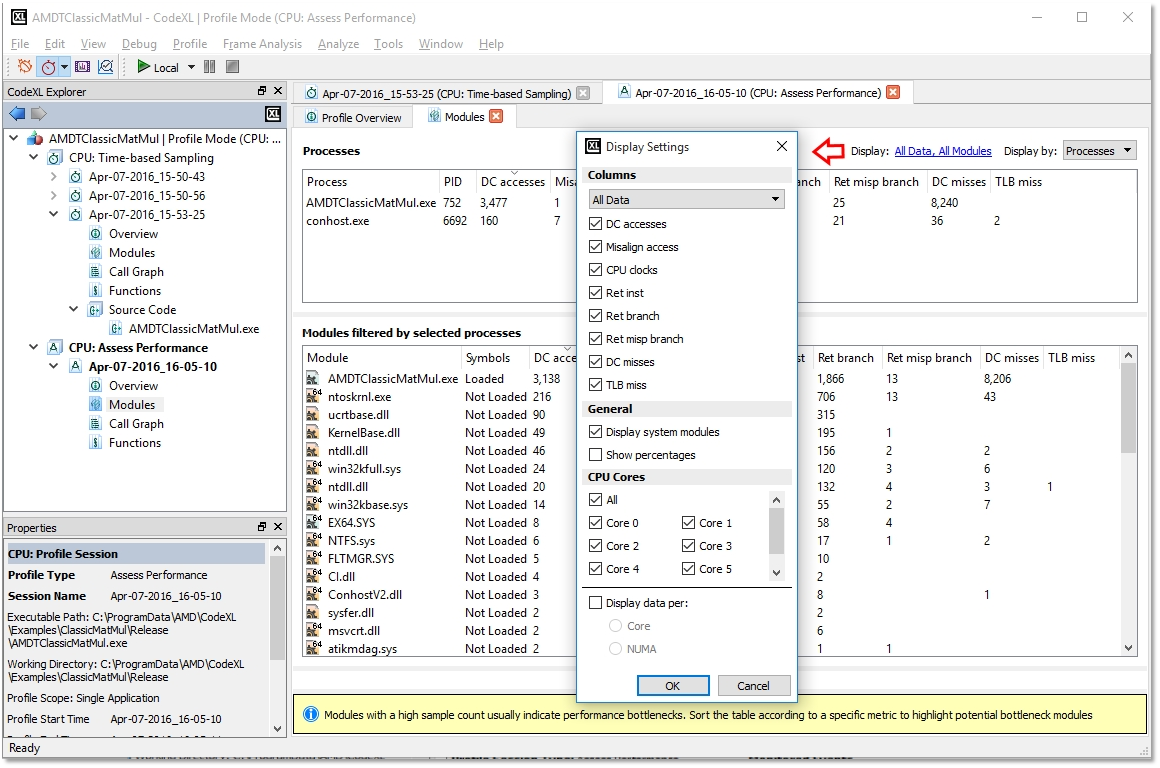
Task: Open Overview under Apr-07-2016_16-05-10
Action: point(133,385)
